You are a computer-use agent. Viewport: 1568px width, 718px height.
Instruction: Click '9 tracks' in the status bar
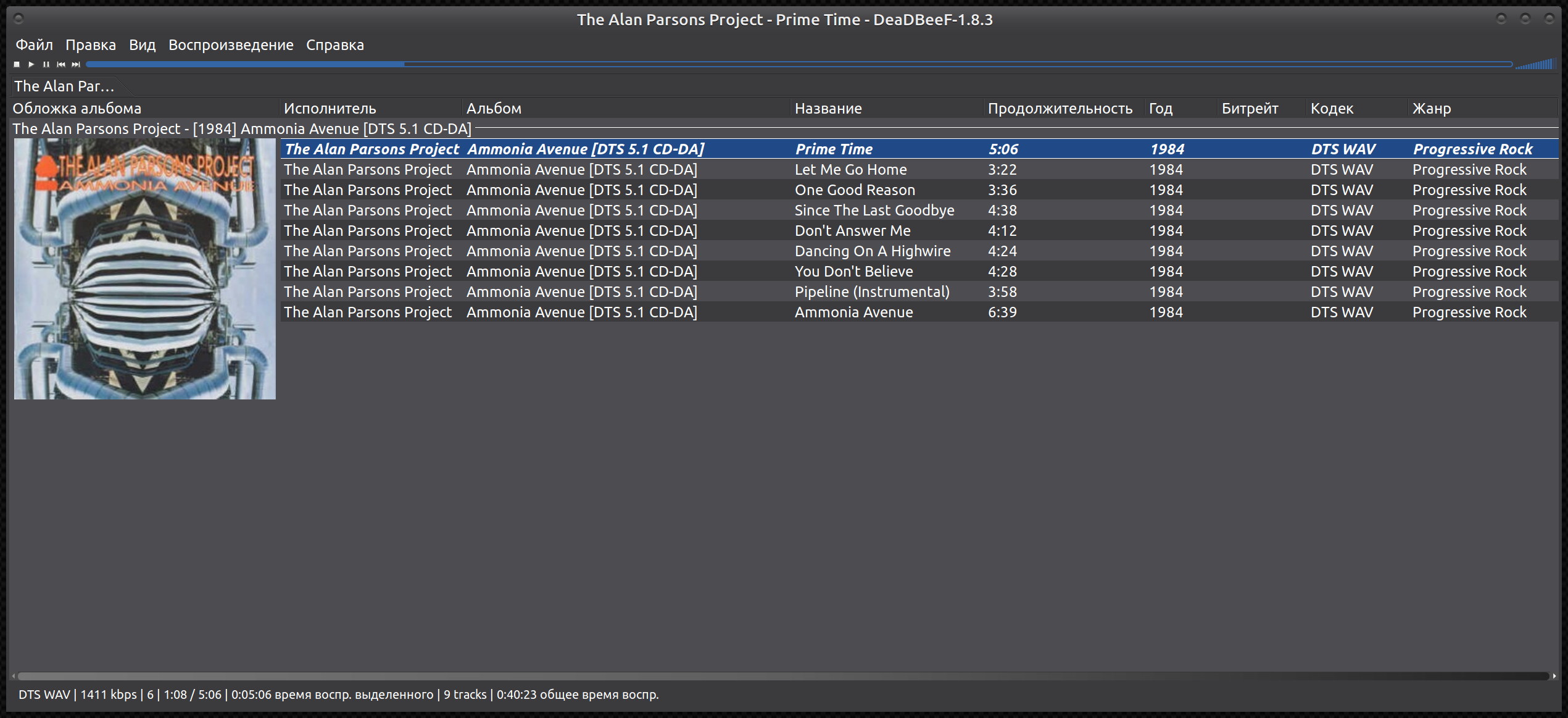click(x=465, y=695)
